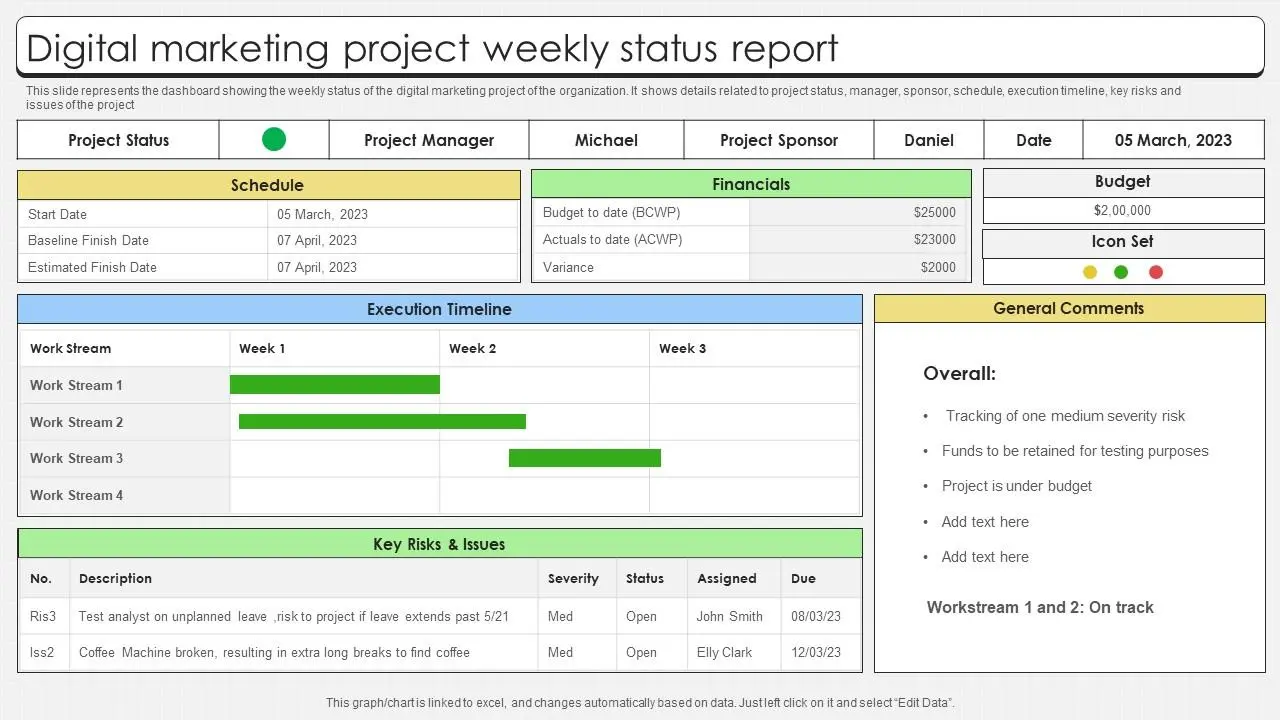1280x720 pixels.
Task: Select the 'Work Stream 4' row label
Action: (x=76, y=495)
